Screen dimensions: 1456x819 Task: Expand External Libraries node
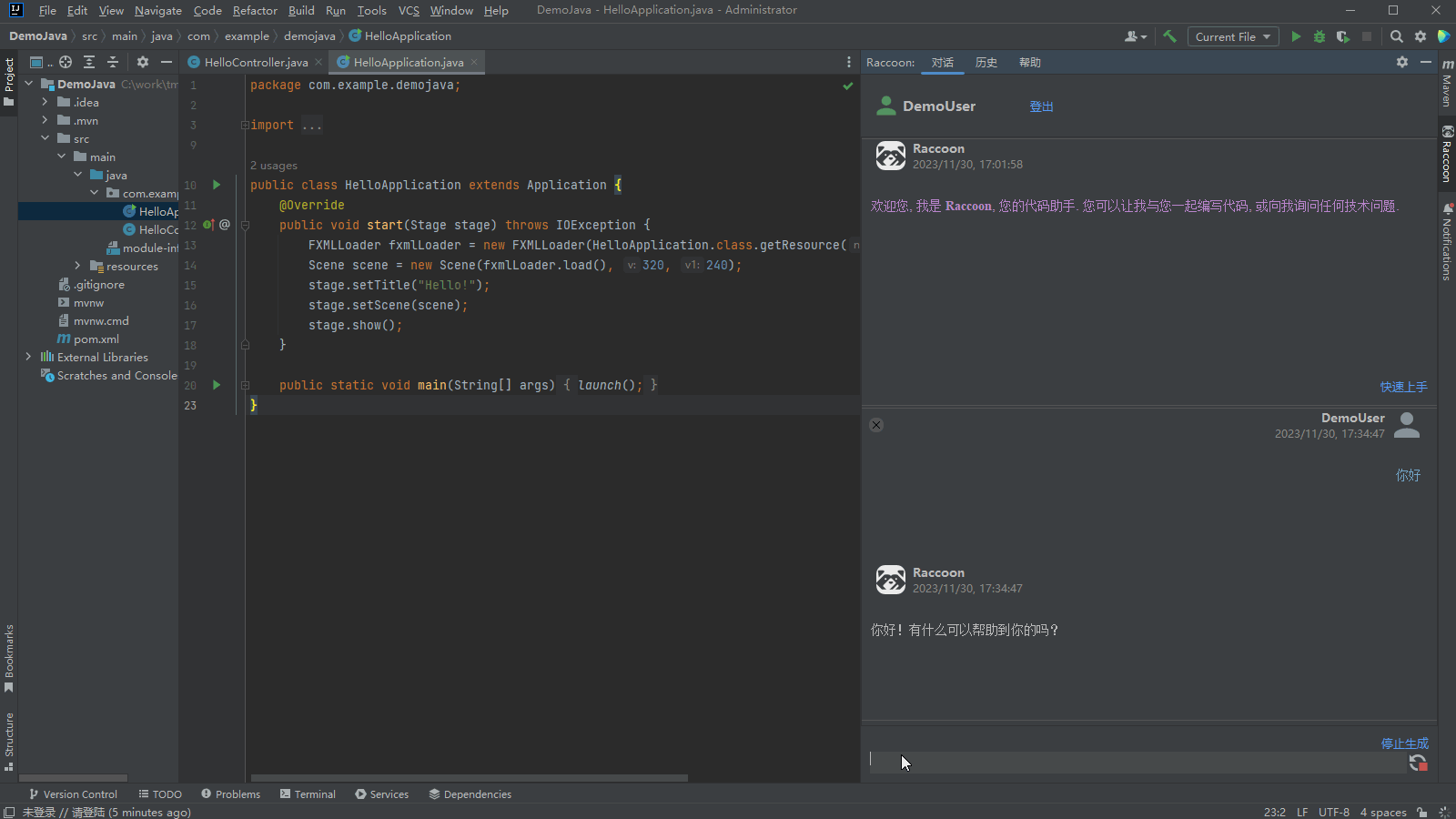pos(28,357)
